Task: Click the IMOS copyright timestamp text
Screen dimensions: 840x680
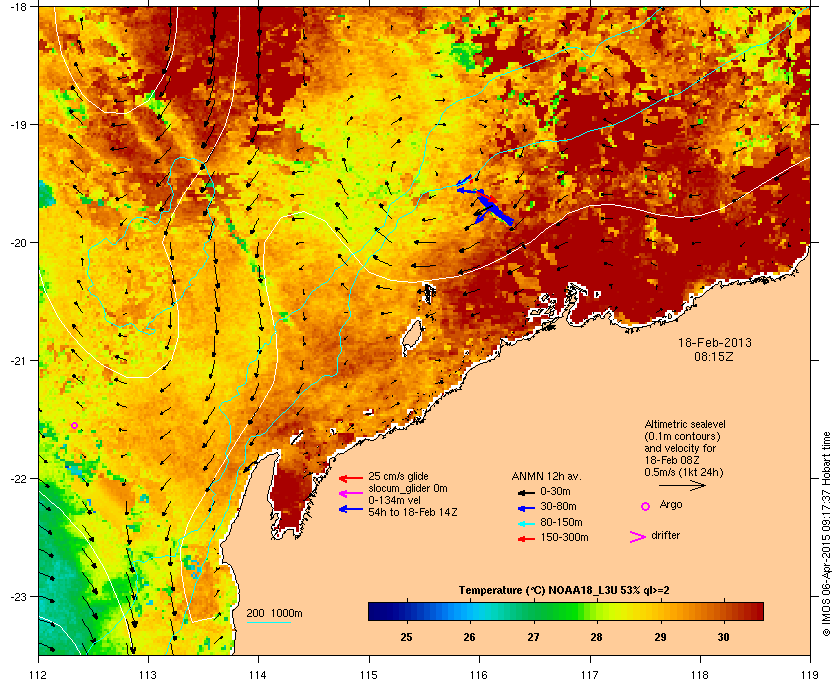Action: pyautogui.click(x=826, y=534)
